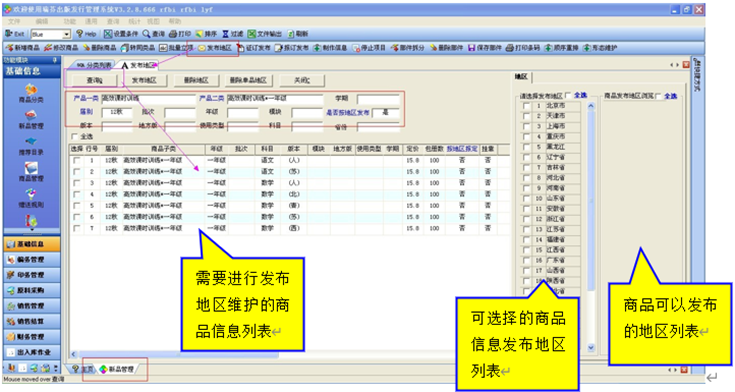Click 新增商品 in the toolbar

click(x=23, y=48)
